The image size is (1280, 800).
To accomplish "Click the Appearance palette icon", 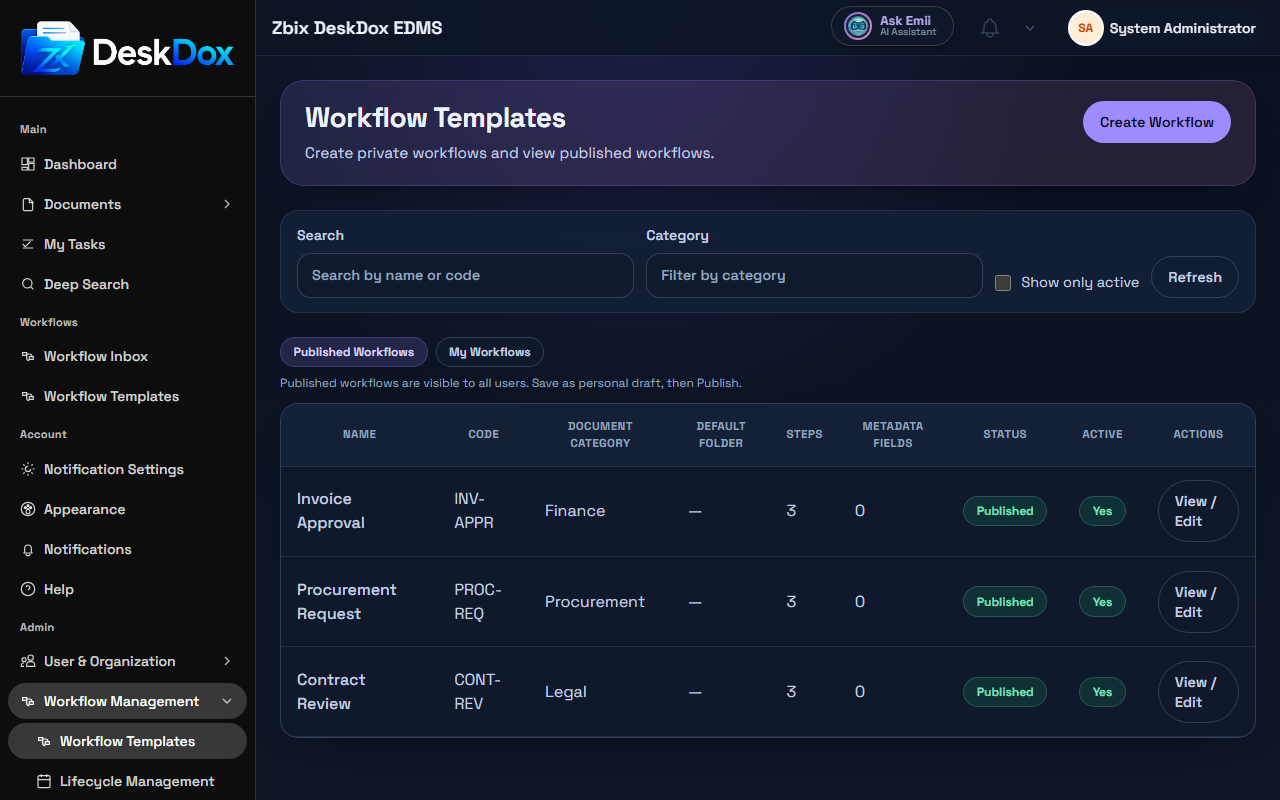I will [x=28, y=509].
